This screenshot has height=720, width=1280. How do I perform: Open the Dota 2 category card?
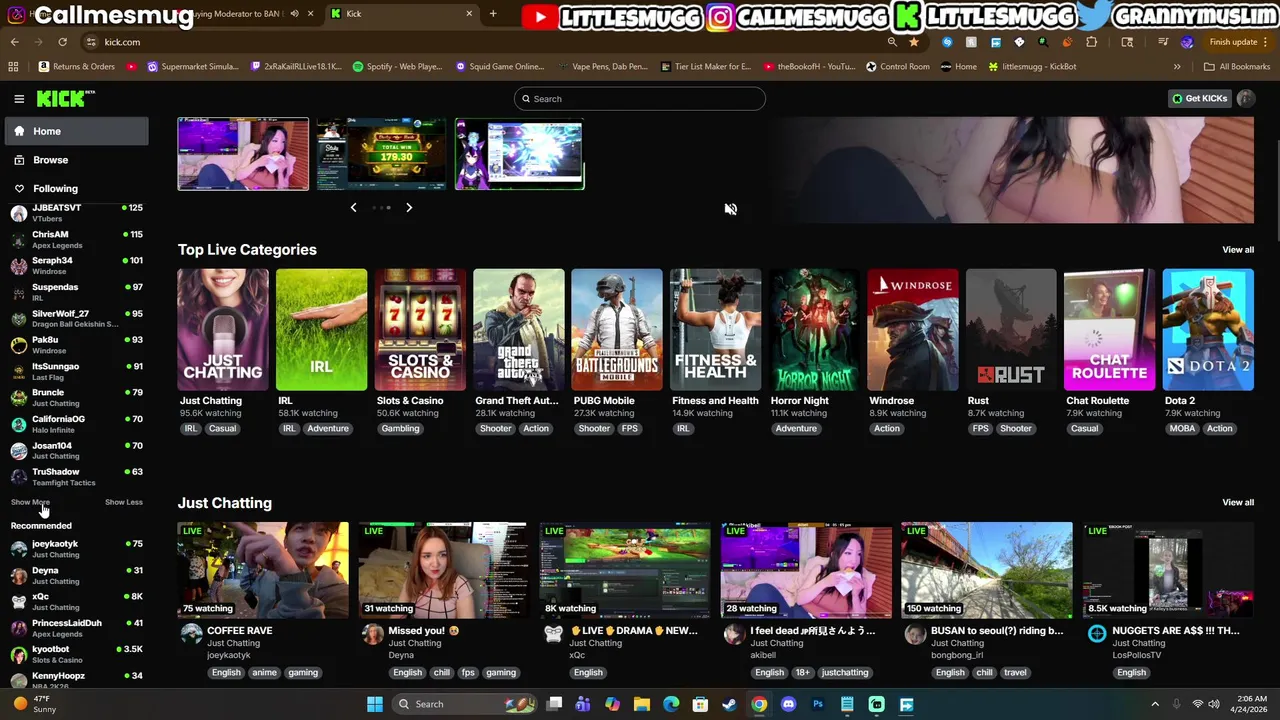[x=1208, y=329]
